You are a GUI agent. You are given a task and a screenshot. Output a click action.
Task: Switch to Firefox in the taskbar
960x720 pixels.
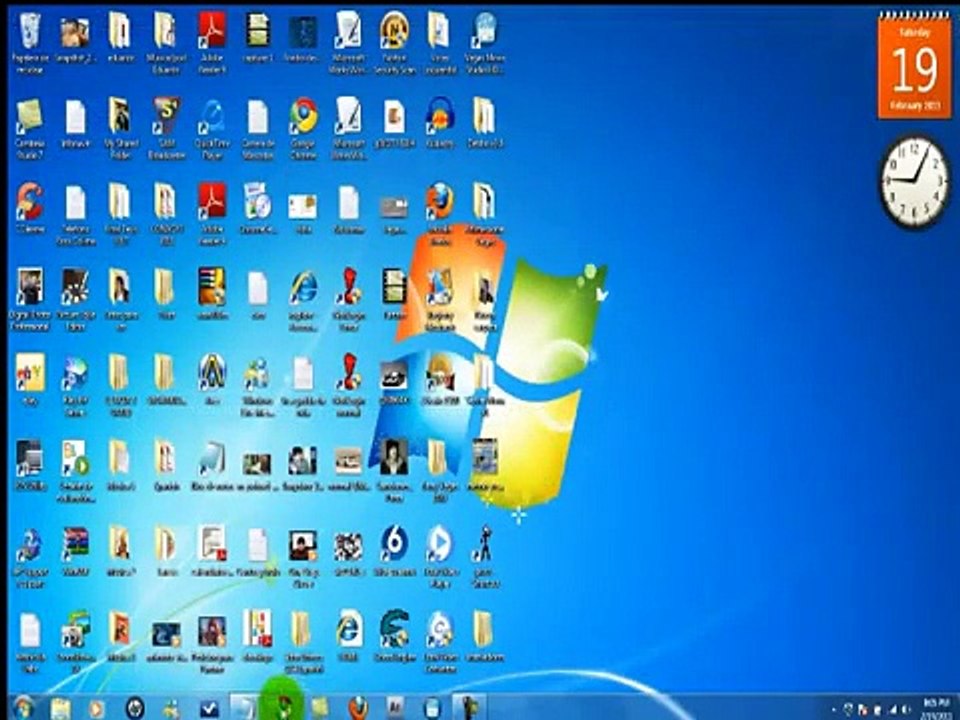[x=358, y=708]
